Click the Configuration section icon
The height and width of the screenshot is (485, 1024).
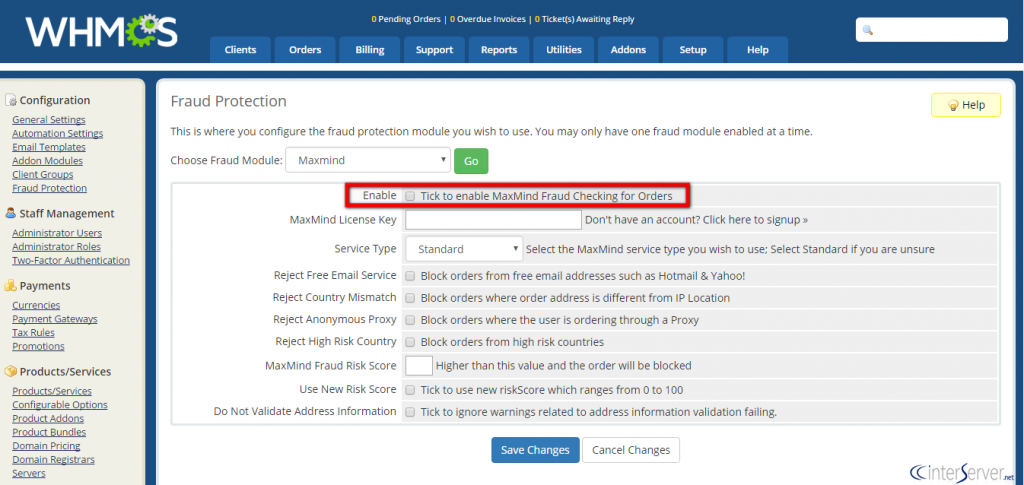click(10, 100)
